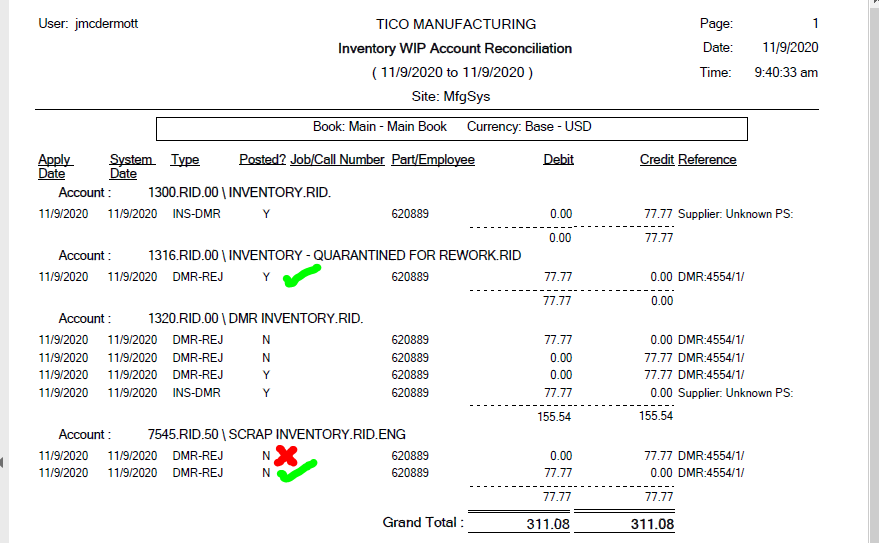The image size is (879, 543).
Task: Click 'DMR-REJ' type under account 1316.RID.00
Action: [x=197, y=277]
